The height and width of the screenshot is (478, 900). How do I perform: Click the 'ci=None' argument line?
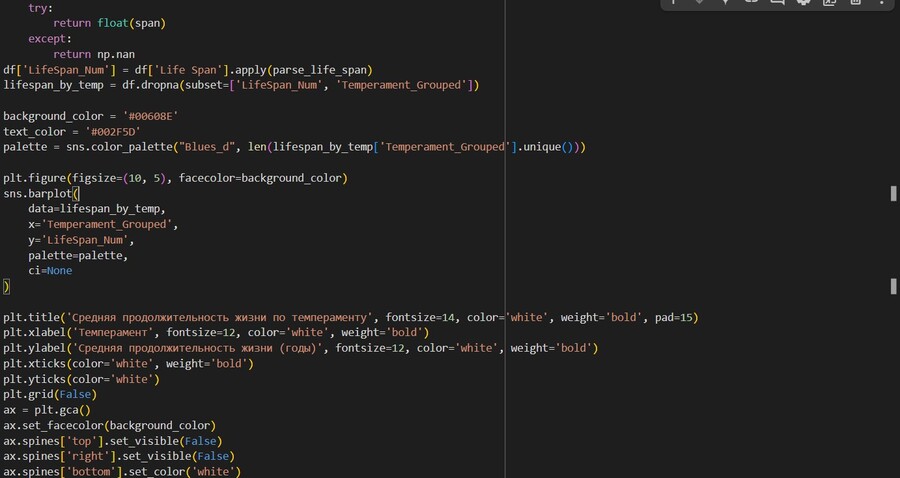[50, 271]
